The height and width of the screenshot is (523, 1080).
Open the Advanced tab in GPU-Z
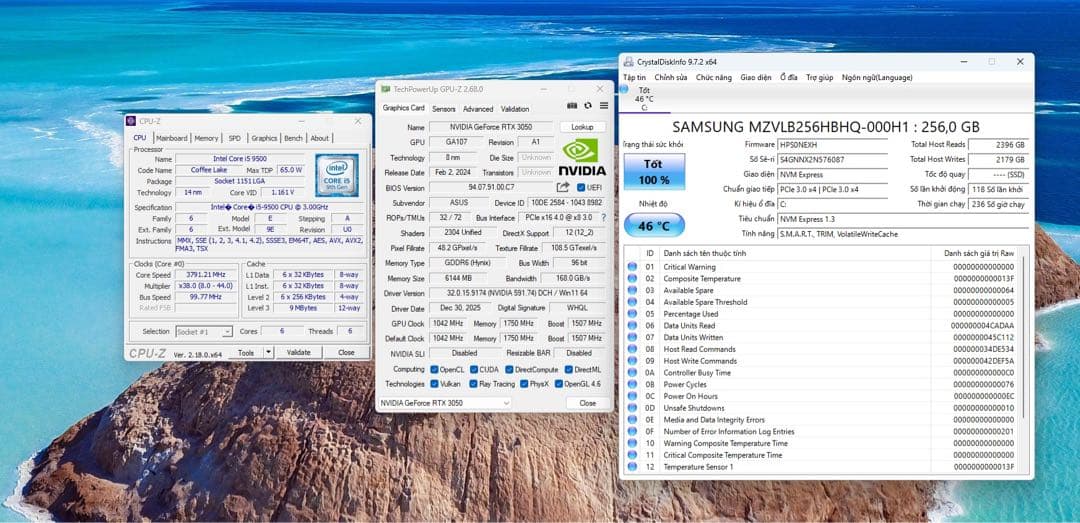tap(478, 109)
